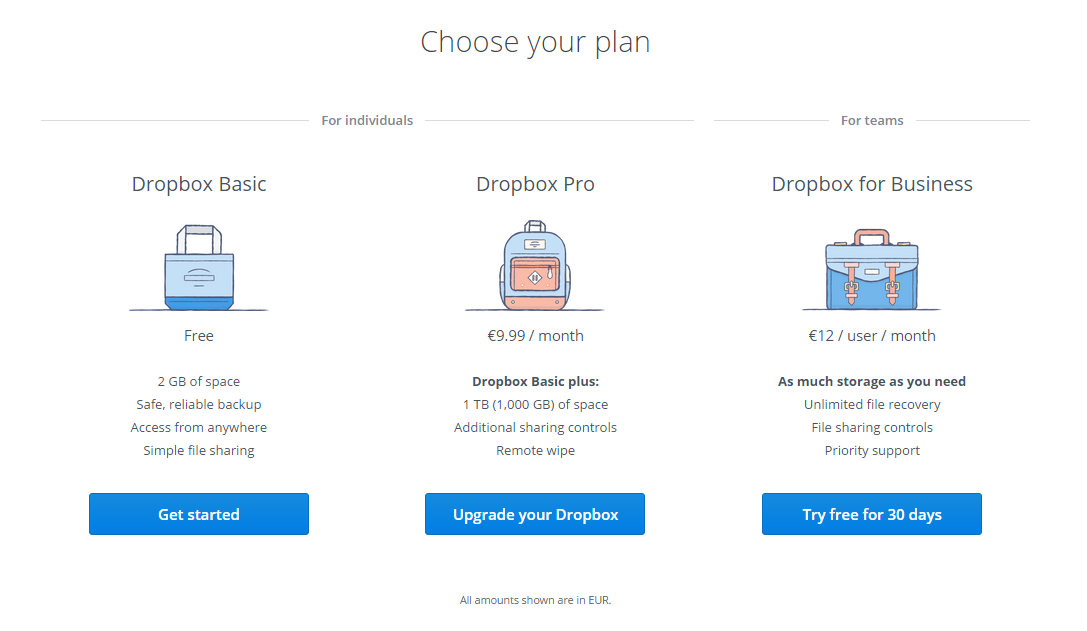Screen dimensions: 1087x631
Task: Click Try free for 30 days
Action: click(x=871, y=513)
